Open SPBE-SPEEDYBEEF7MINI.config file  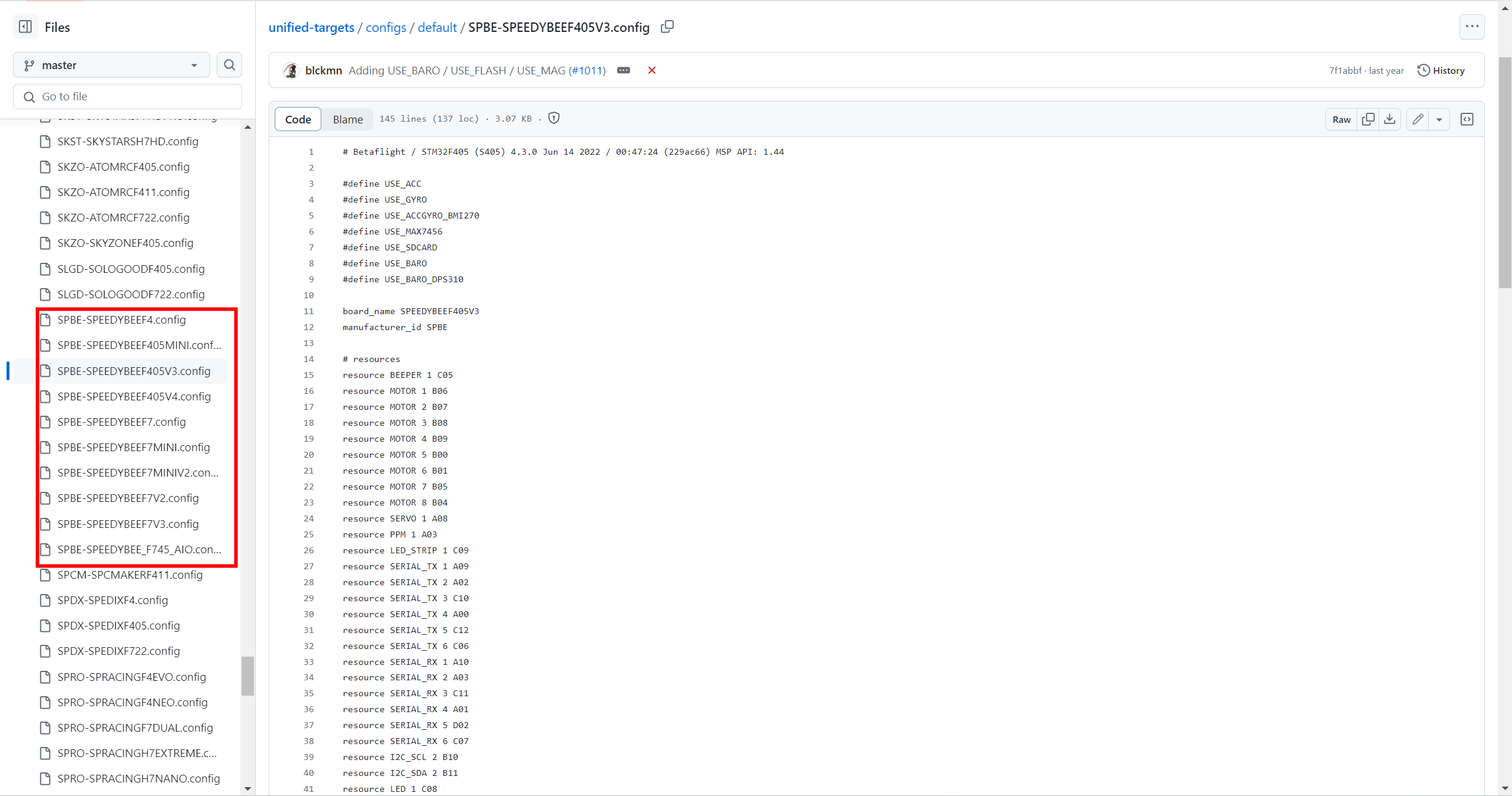[x=133, y=447]
